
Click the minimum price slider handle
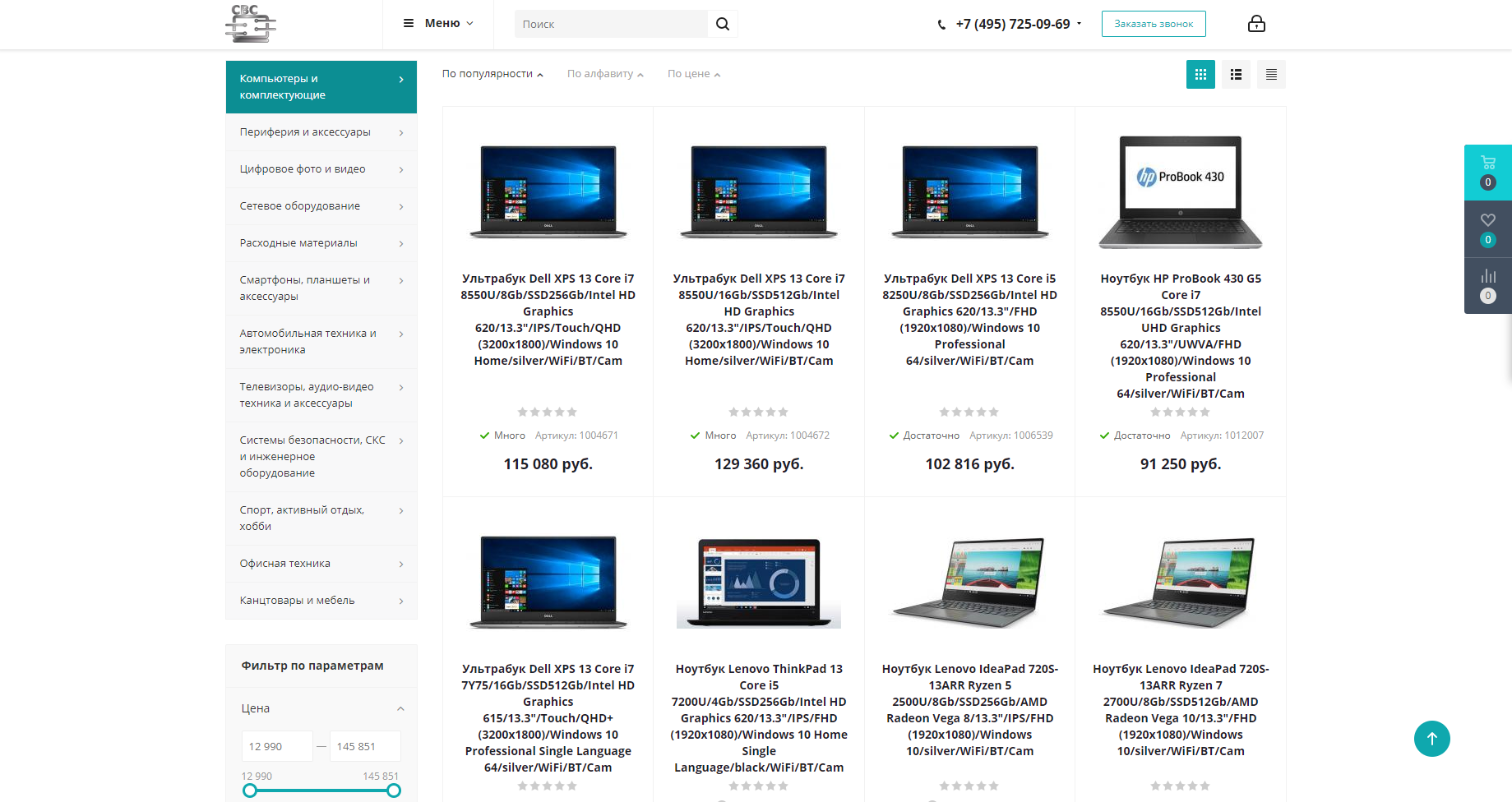[250, 790]
